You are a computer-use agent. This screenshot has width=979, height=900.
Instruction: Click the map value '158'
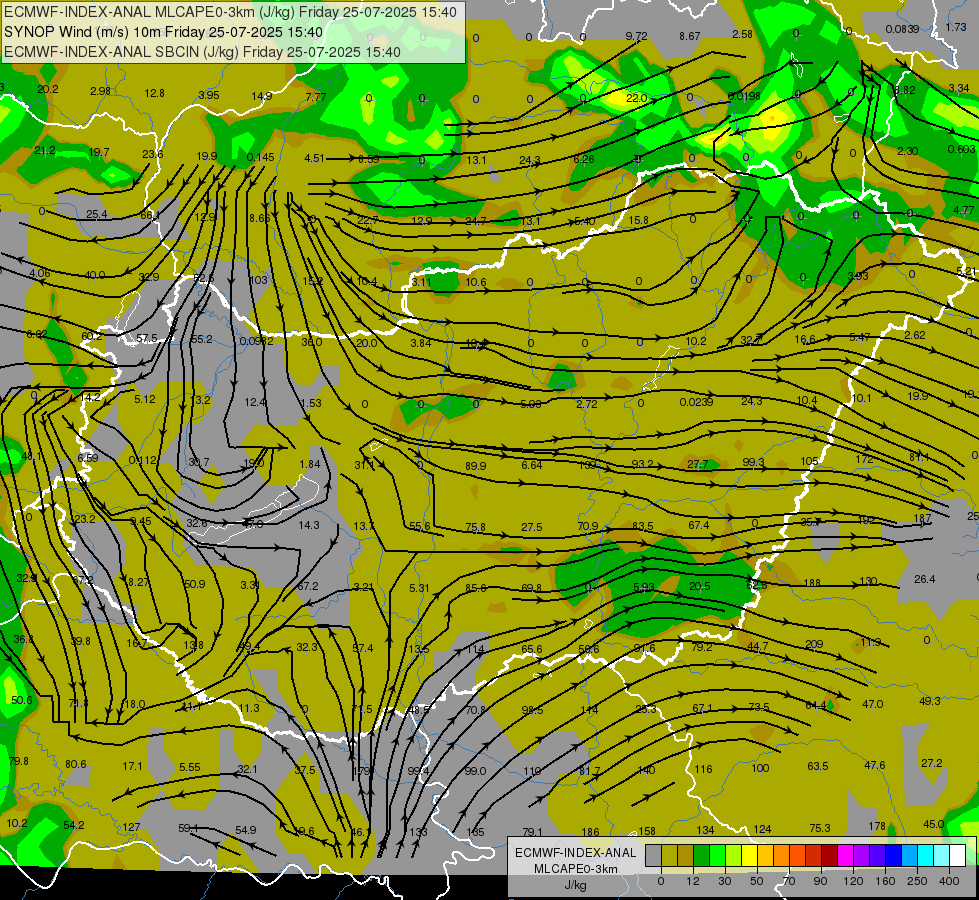pyautogui.click(x=647, y=831)
